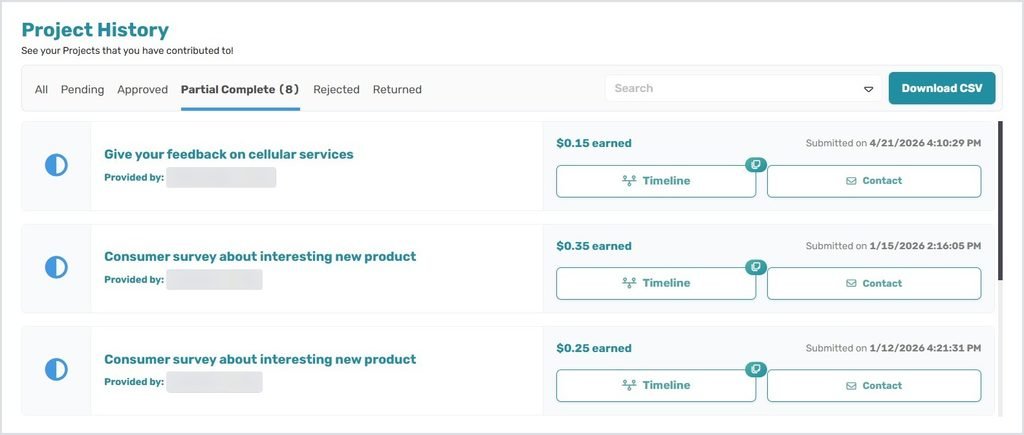Switch to the Pending tab

[82, 89]
